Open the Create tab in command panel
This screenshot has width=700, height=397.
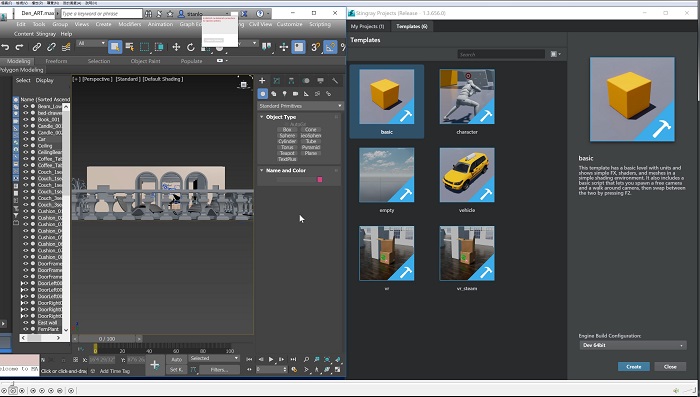click(262, 80)
